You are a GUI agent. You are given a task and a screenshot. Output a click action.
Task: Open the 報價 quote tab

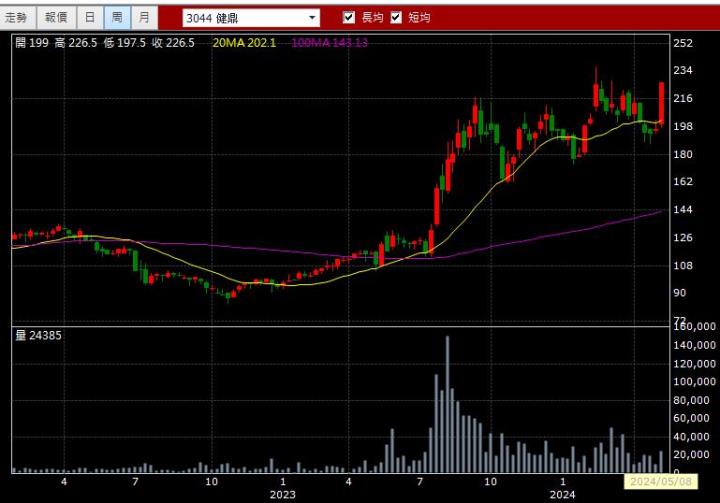click(56, 18)
